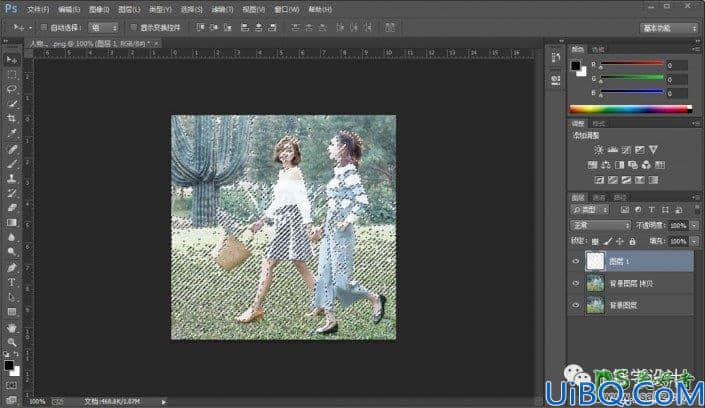The image size is (705, 408).
Task: Select the Spot Healing Brush tool
Action: coord(12,149)
